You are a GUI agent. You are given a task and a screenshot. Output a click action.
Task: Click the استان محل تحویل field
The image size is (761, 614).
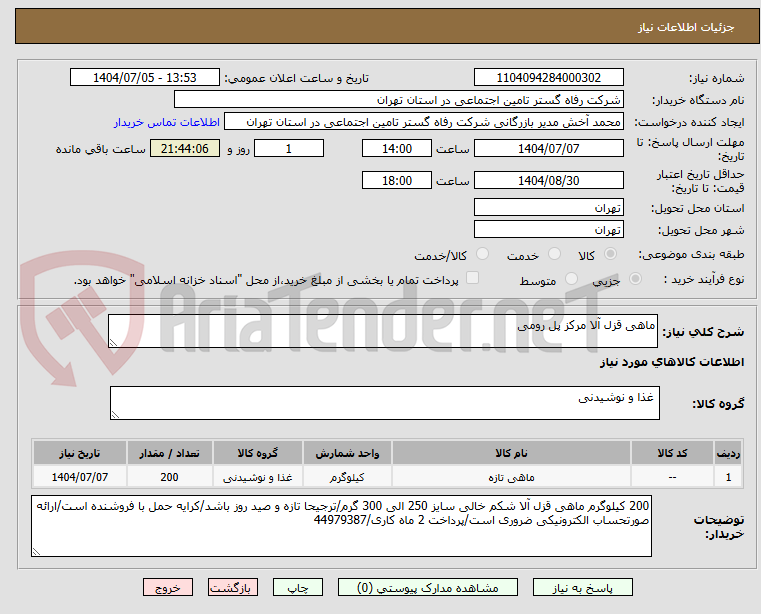[548, 208]
